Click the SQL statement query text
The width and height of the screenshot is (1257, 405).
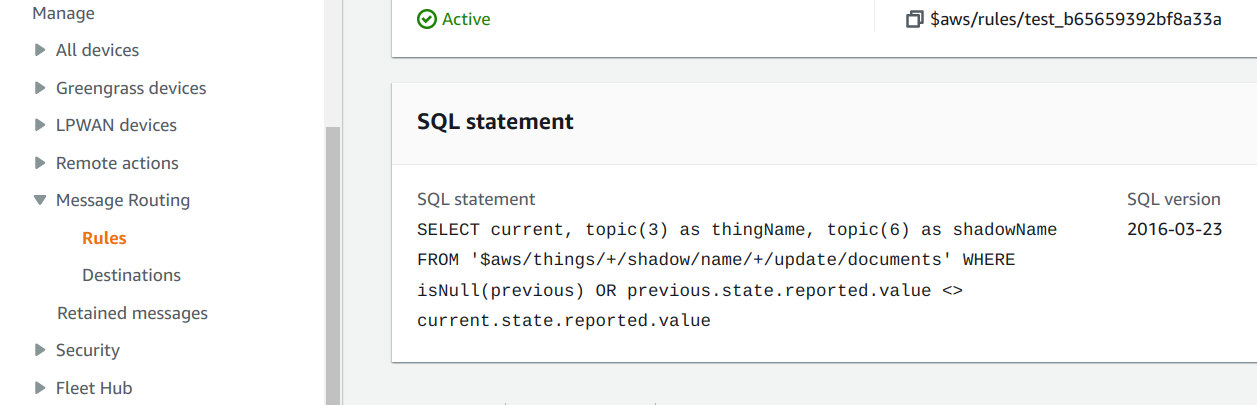(737, 275)
